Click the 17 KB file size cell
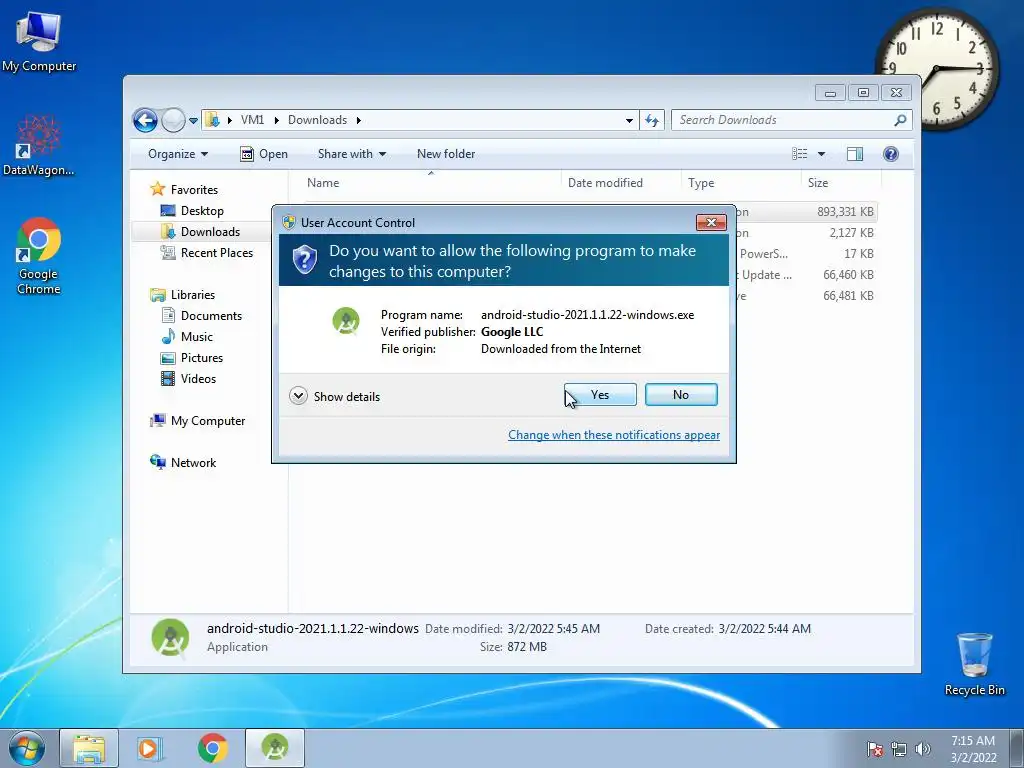Viewport: 1024px width, 768px height. tap(859, 253)
